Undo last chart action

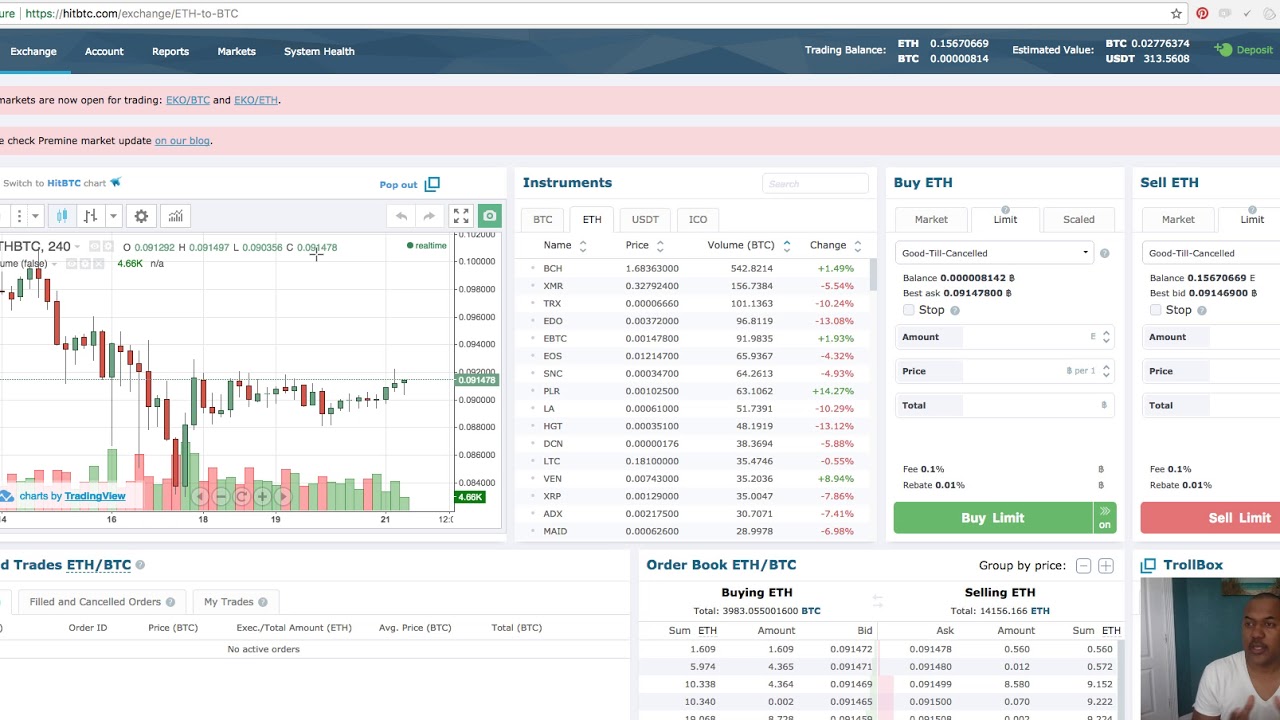(x=401, y=216)
